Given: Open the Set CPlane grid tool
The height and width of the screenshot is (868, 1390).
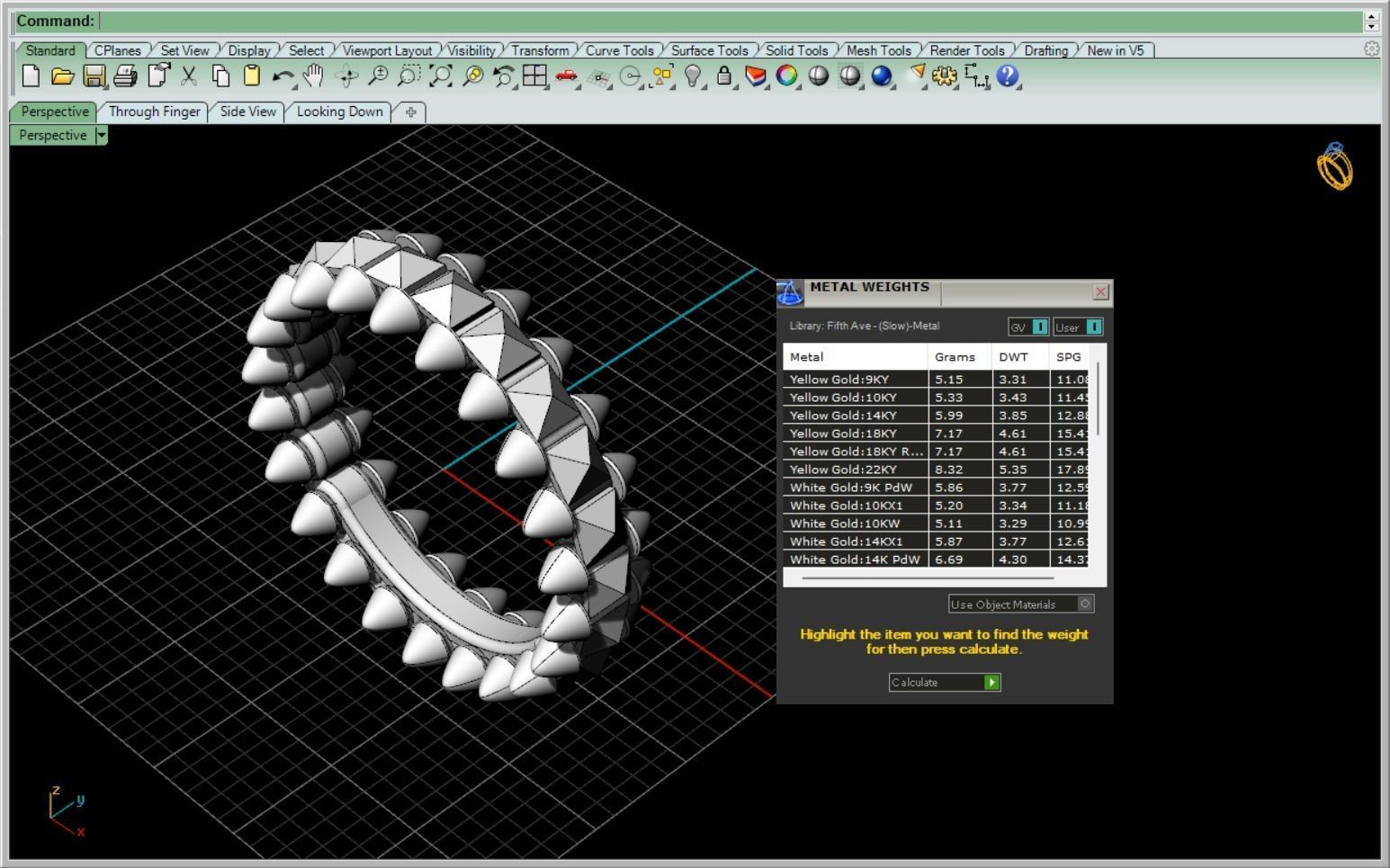Looking at the screenshot, I should (x=598, y=77).
